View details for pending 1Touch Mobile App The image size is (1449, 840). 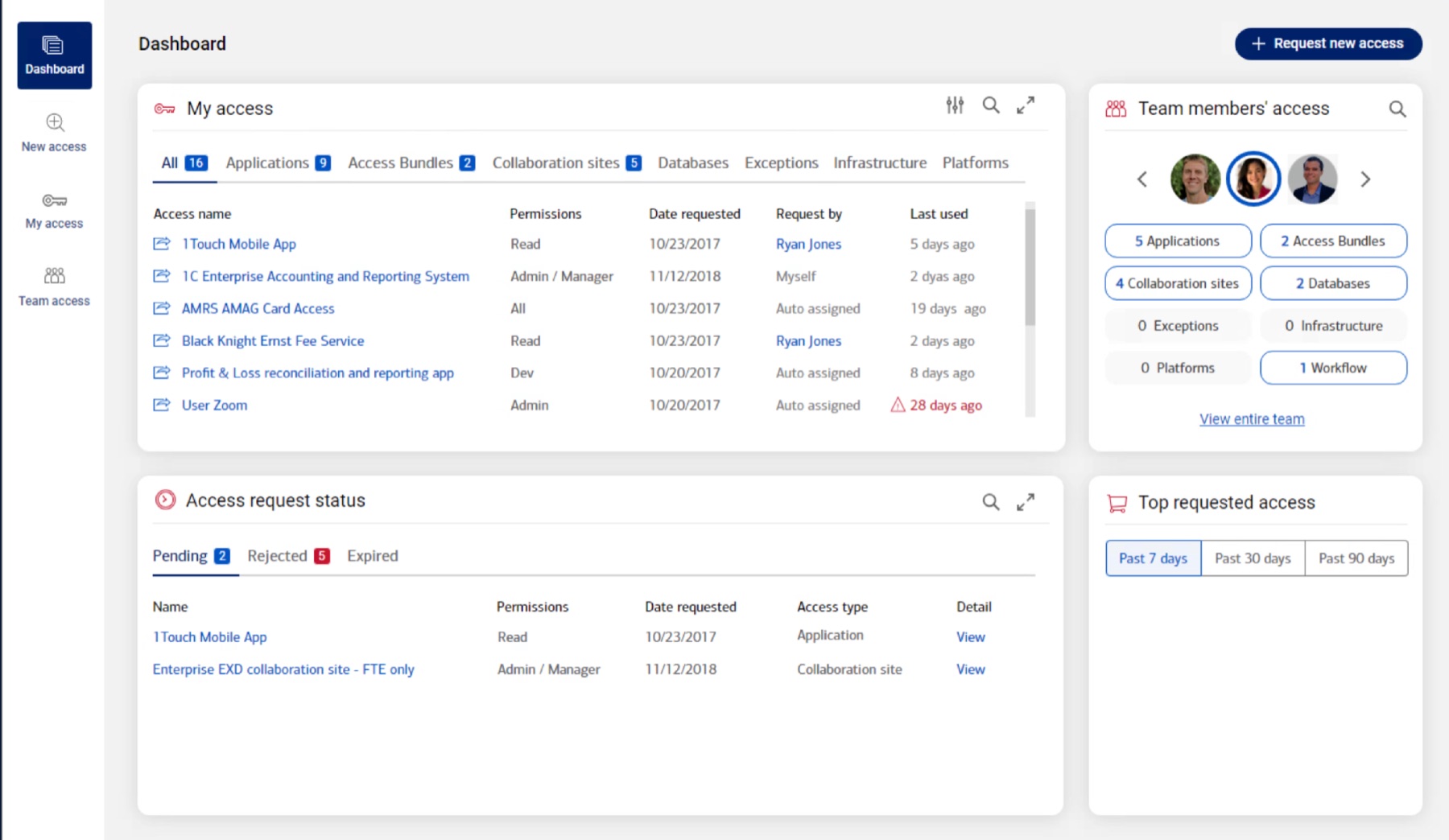[971, 637]
